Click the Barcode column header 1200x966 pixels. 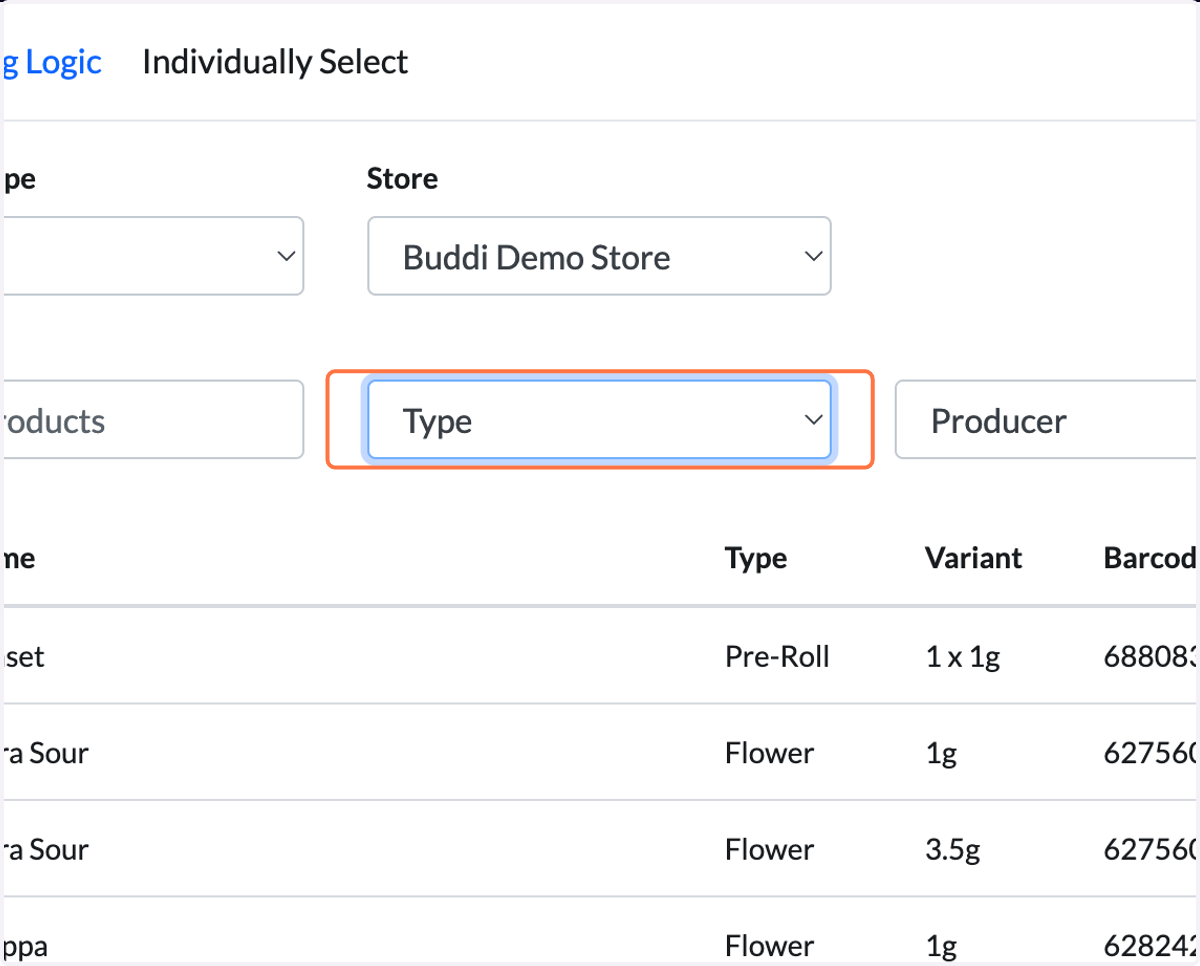(x=1151, y=557)
